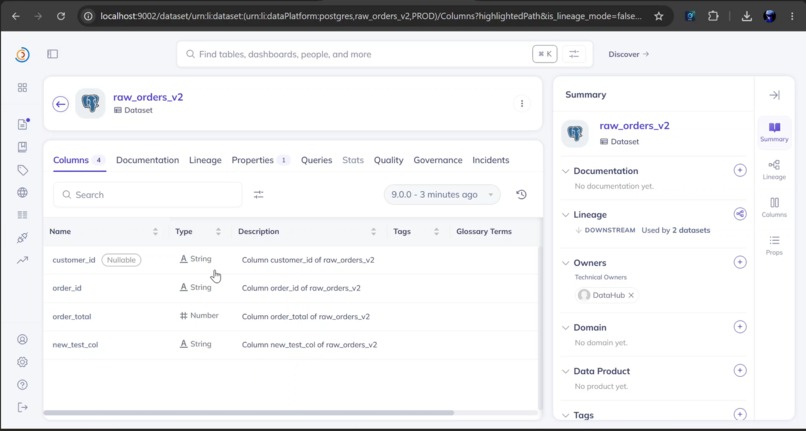The image size is (806, 431).
Task: Switch to the Queries tab
Action: [x=317, y=160]
